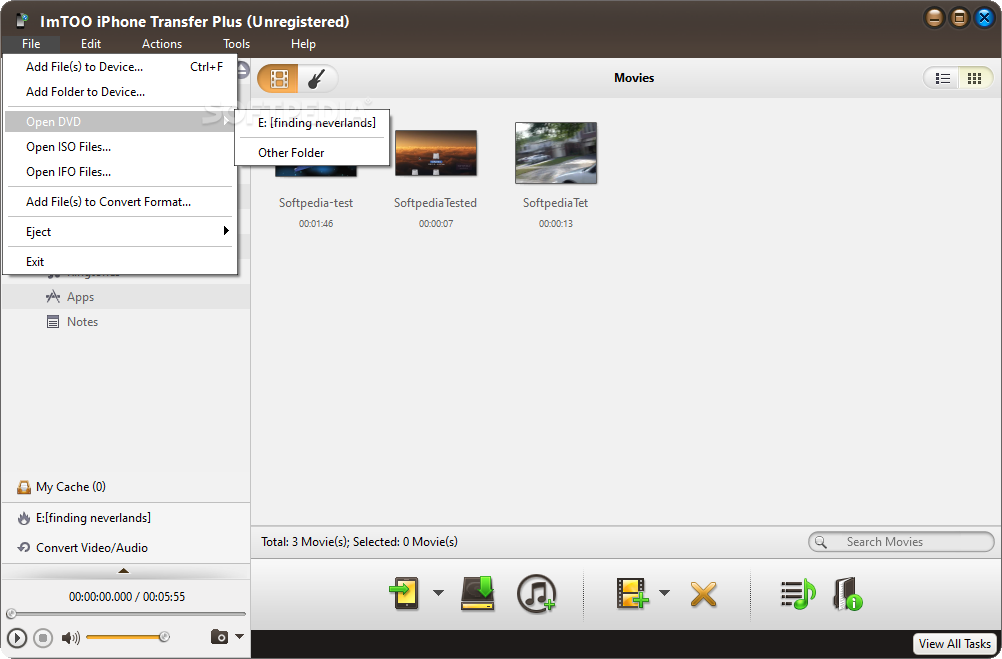
Task: Click the add-movie filmstrip icon
Action: click(x=632, y=593)
